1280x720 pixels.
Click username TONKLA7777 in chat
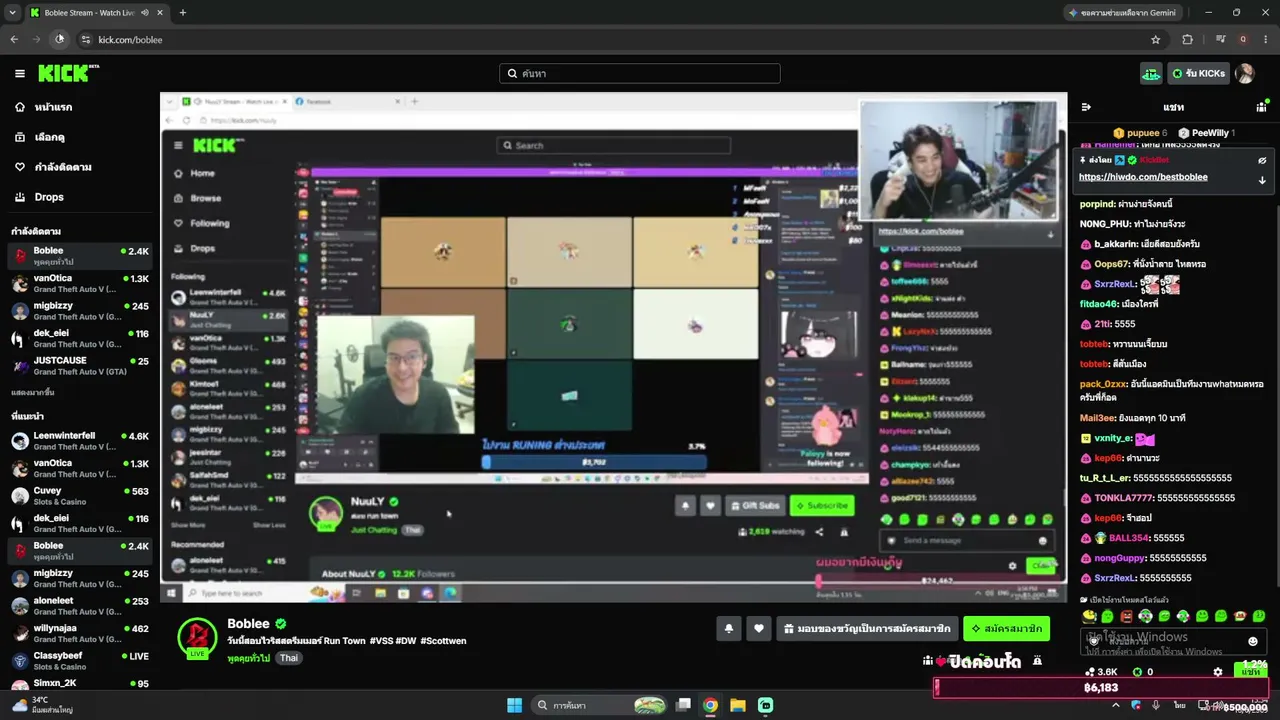[x=1123, y=498]
